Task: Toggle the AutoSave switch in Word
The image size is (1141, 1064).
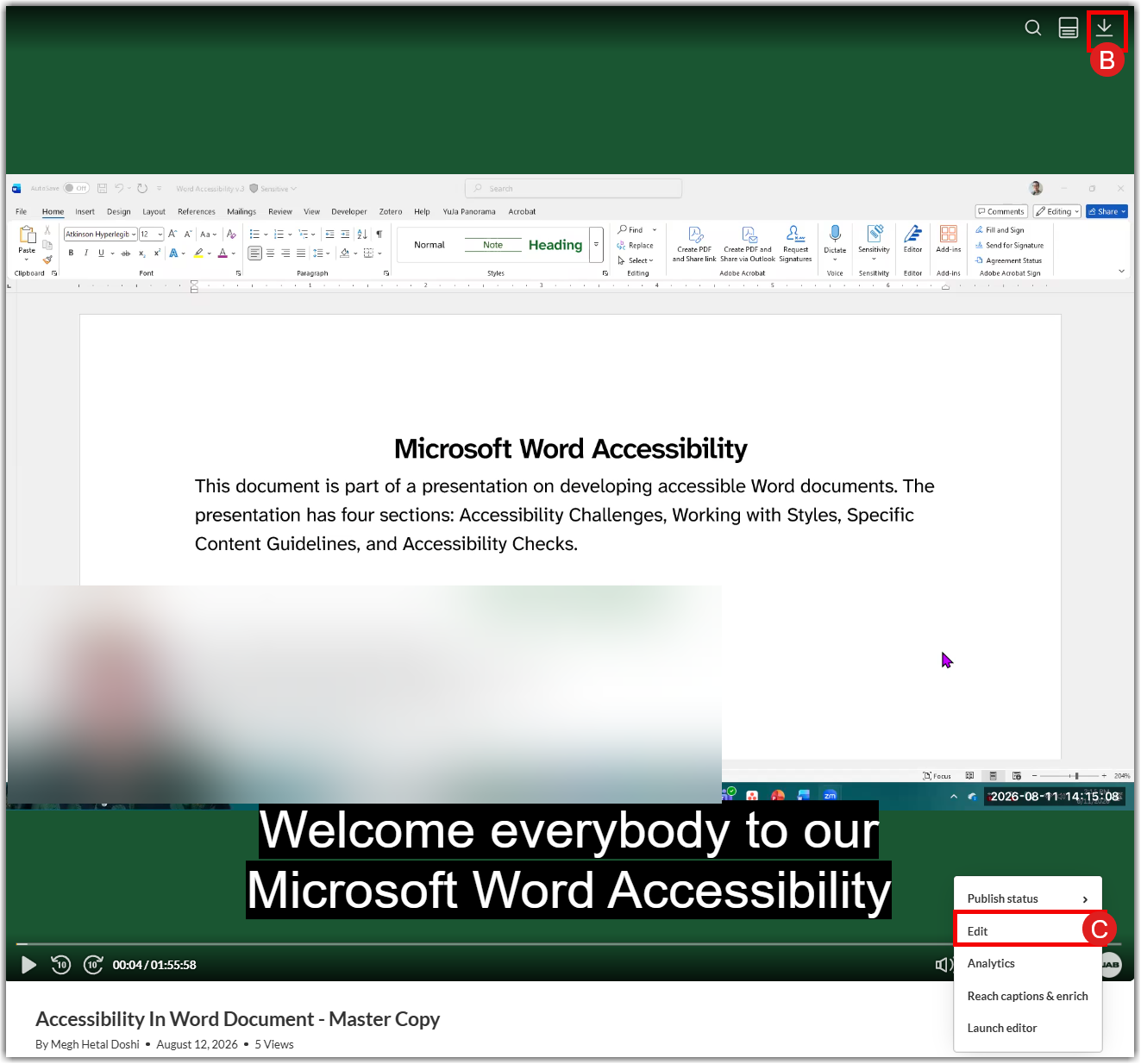Action: click(76, 188)
